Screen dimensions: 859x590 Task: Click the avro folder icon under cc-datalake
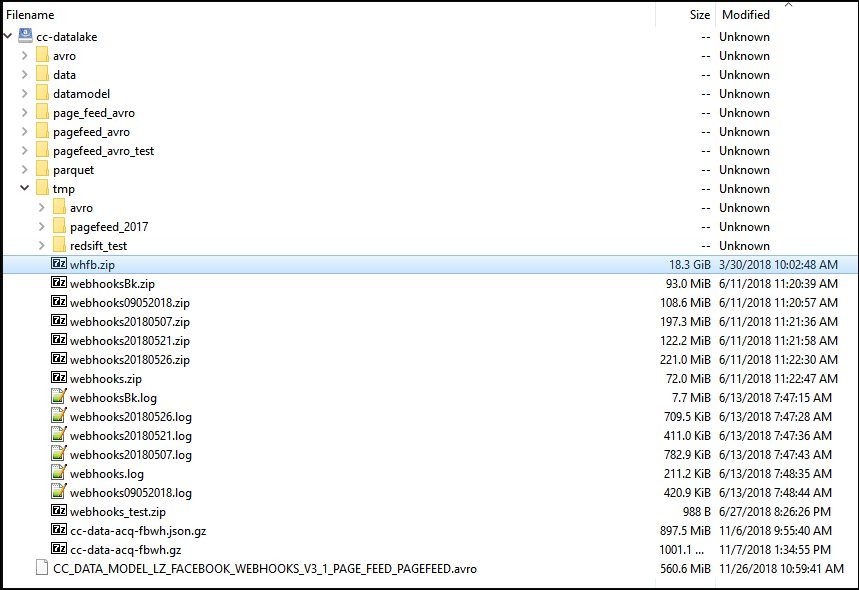pos(42,56)
